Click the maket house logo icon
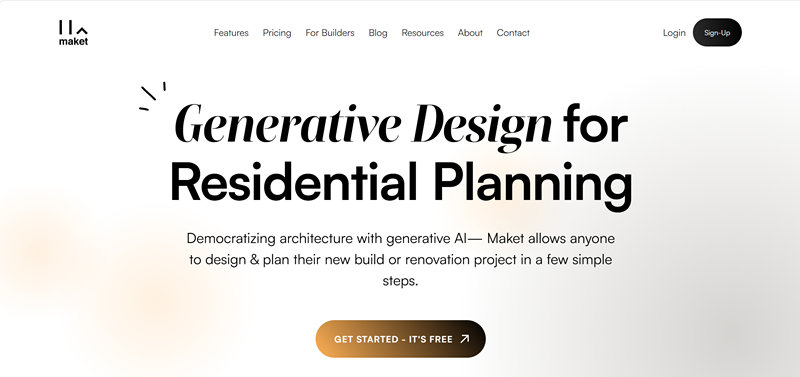 point(73,28)
